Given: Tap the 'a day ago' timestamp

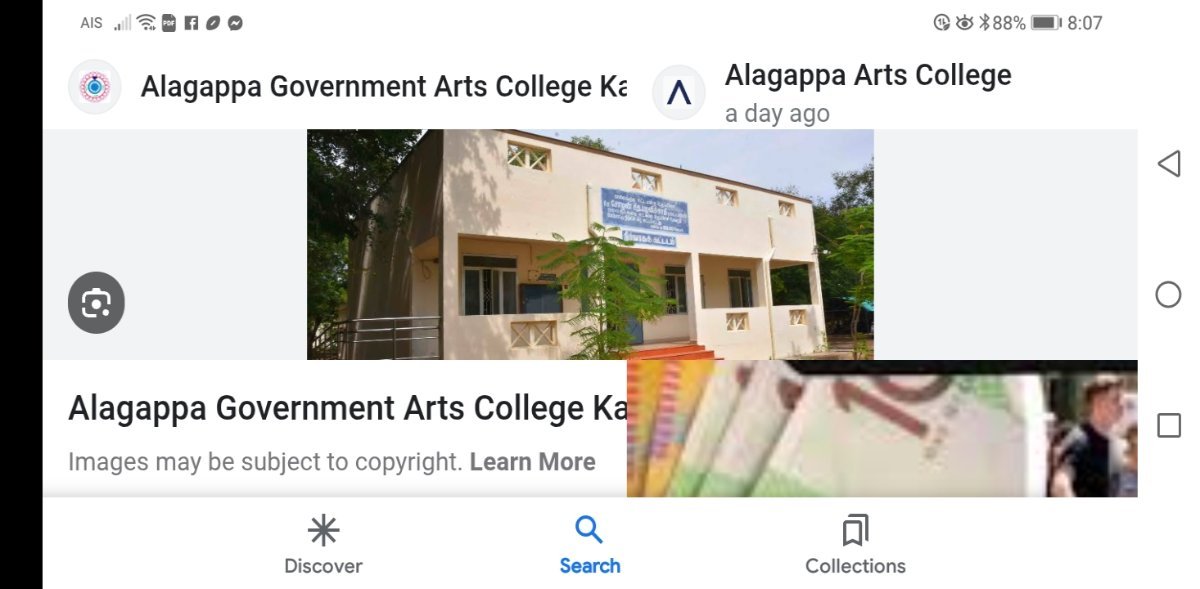Looking at the screenshot, I should [777, 114].
